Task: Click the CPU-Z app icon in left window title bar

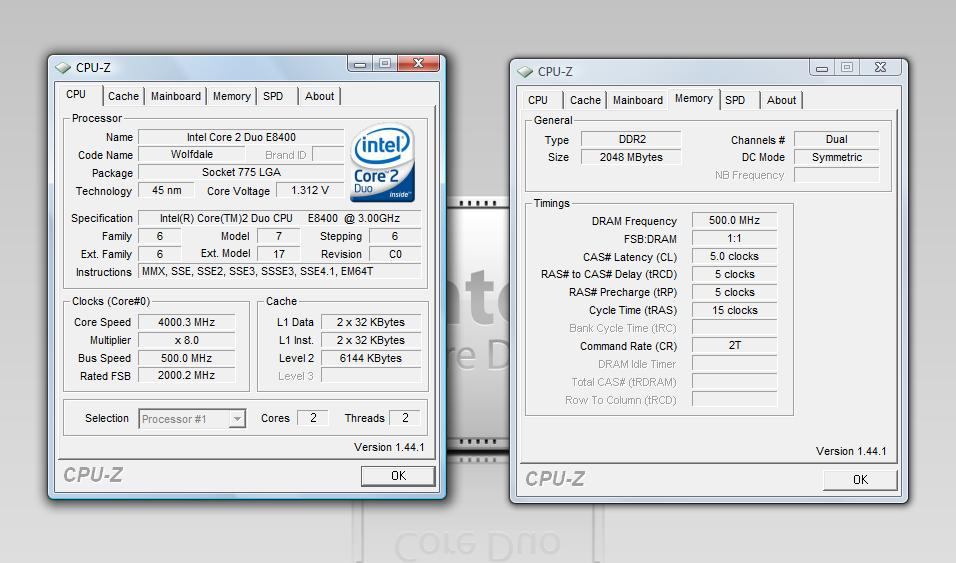Action: (63, 68)
